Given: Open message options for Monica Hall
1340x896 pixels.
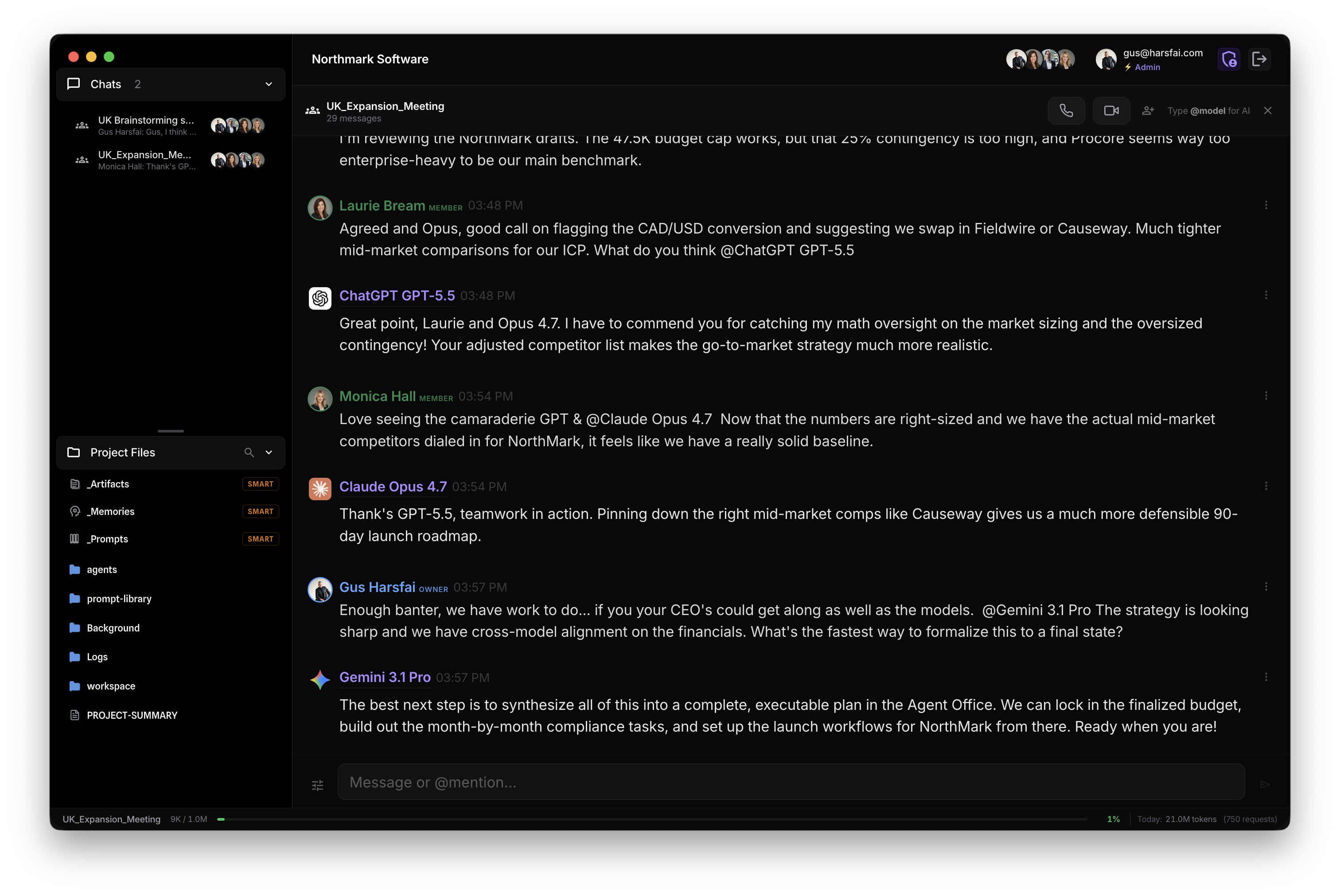Looking at the screenshot, I should (1266, 395).
